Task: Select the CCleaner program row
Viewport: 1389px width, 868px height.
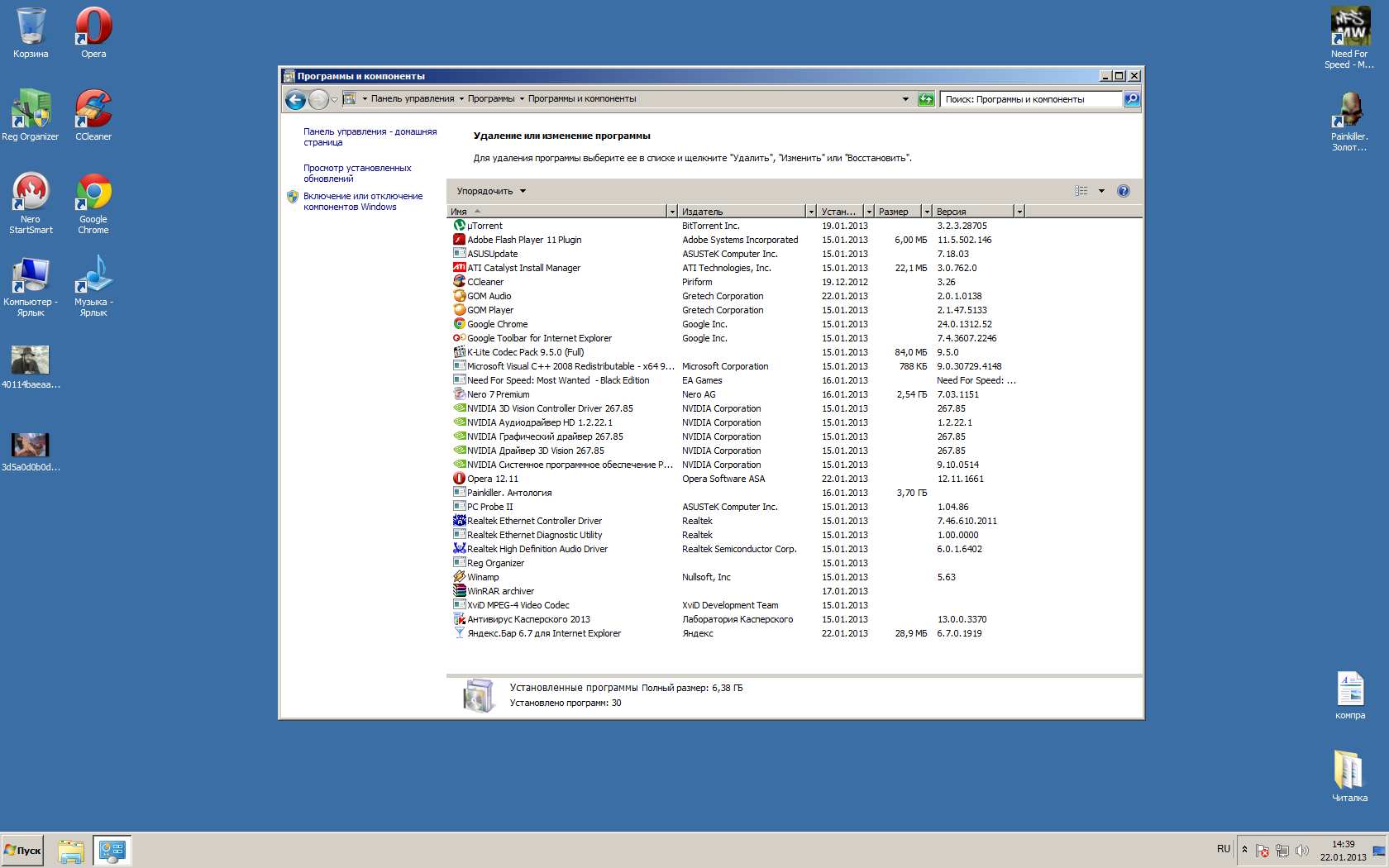Action: [x=736, y=282]
